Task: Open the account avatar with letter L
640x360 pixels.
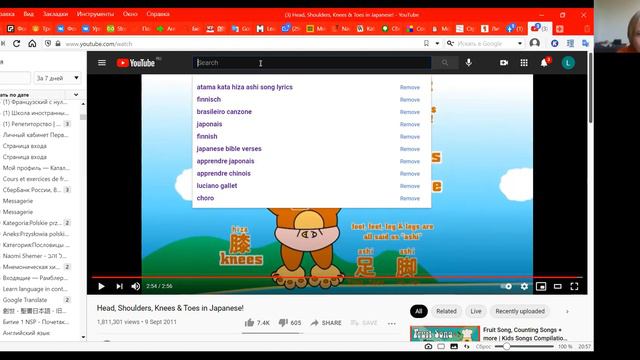Action: [x=568, y=63]
